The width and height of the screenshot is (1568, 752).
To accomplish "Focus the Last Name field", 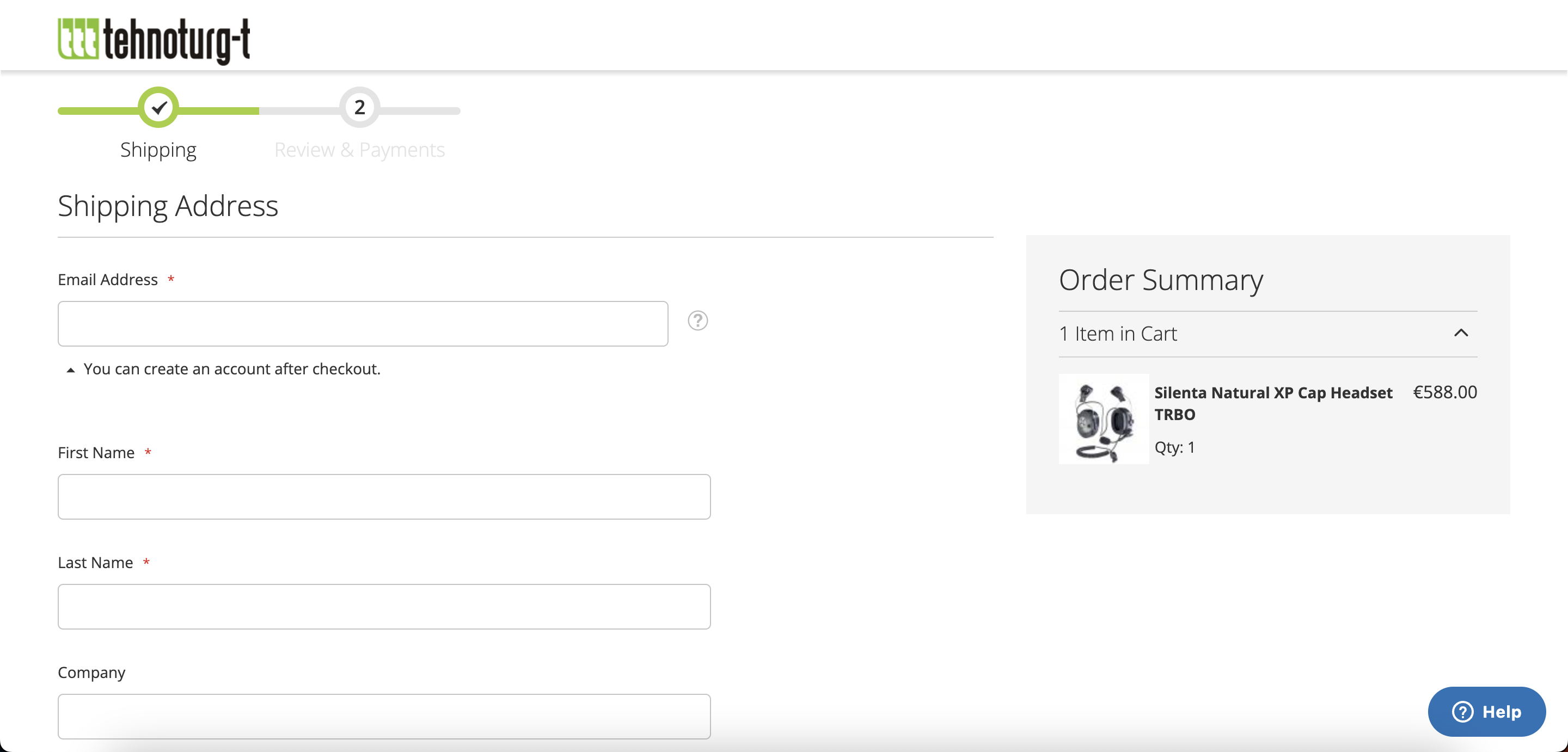I will tap(384, 607).
